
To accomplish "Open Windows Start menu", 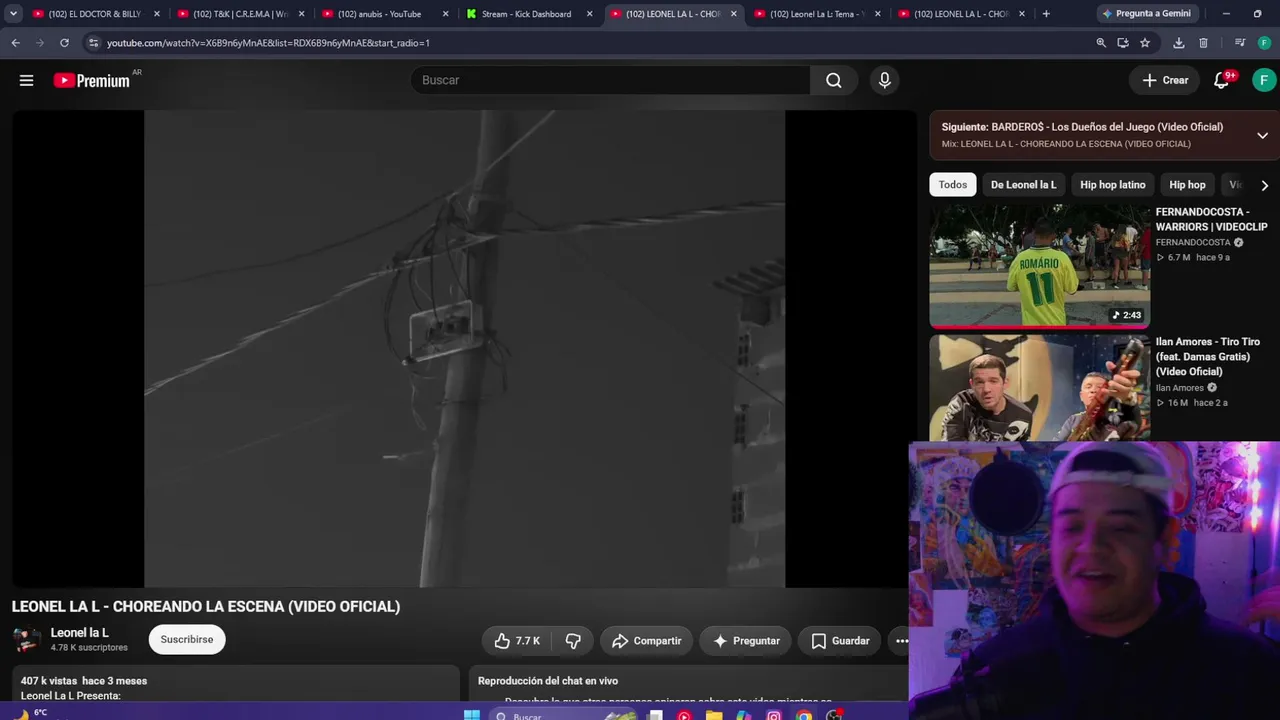I will tap(472, 715).
